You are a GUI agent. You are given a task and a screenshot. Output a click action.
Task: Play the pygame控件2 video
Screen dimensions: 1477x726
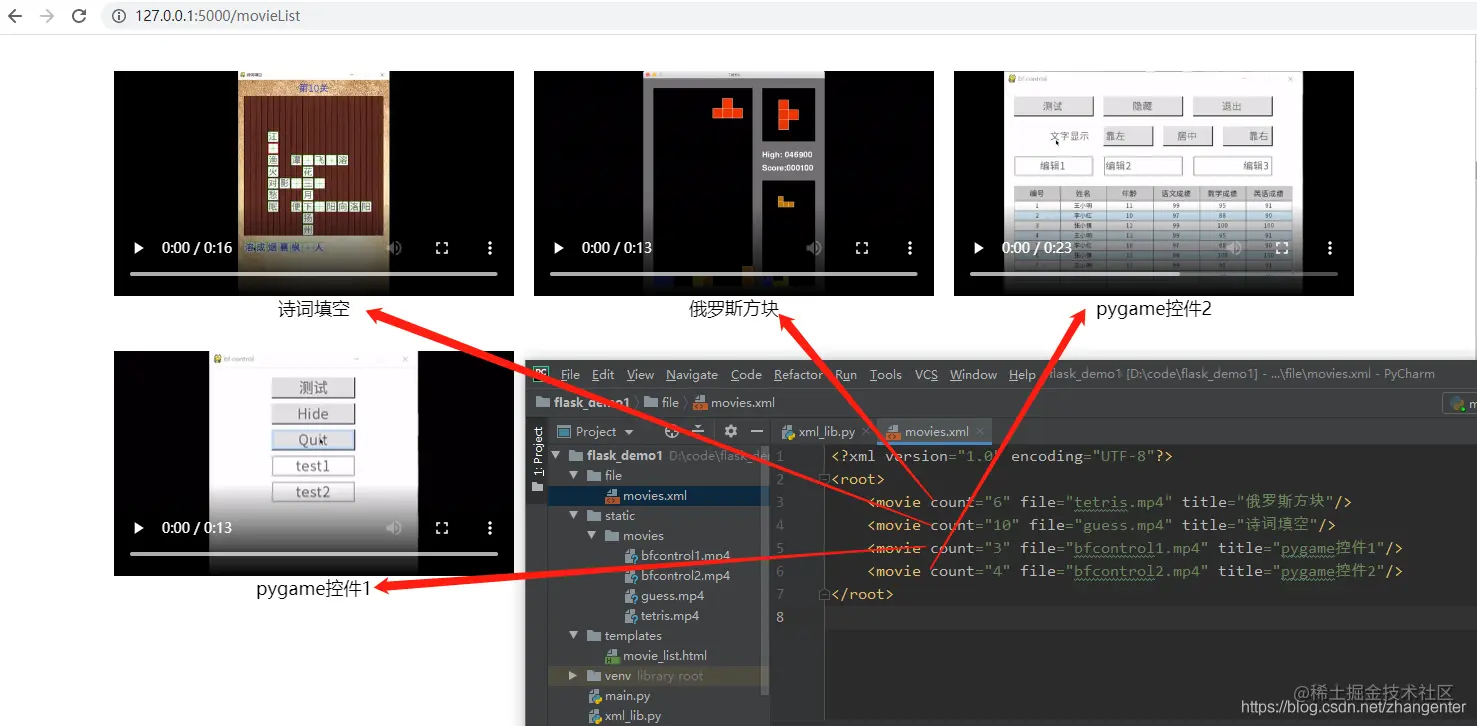tap(979, 248)
